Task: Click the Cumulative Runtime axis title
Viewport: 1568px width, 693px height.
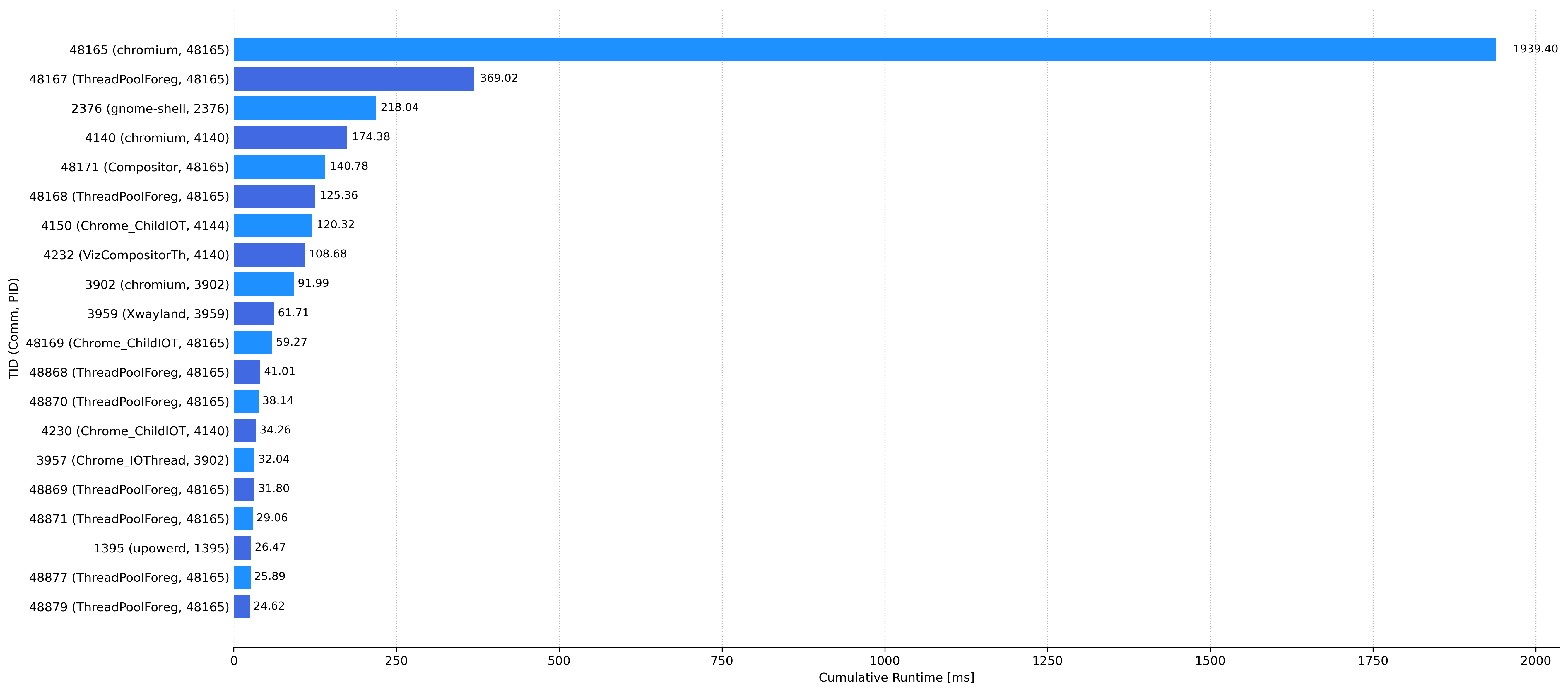Action: [896, 677]
